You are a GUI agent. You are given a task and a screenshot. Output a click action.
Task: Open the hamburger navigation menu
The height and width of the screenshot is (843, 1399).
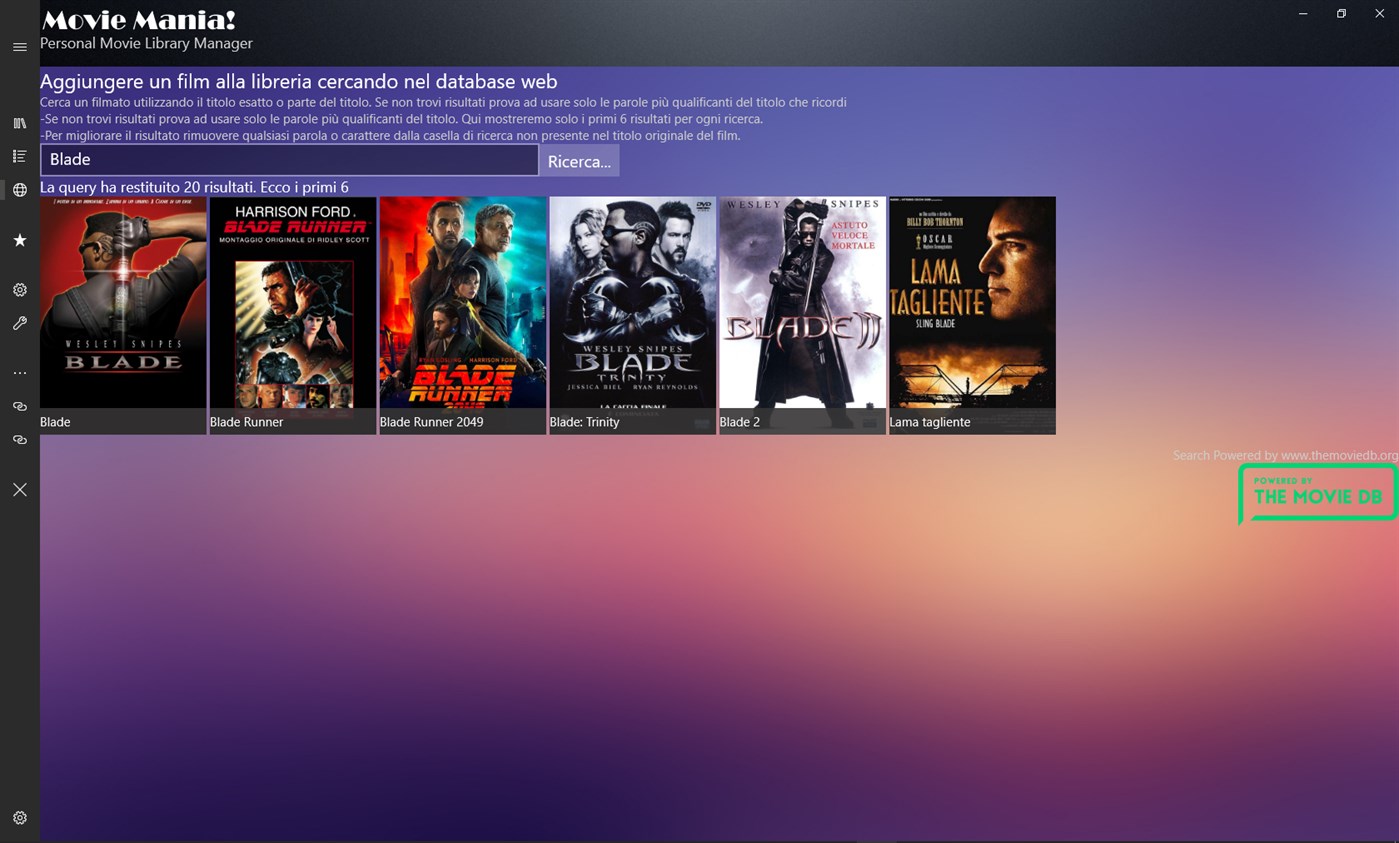tap(19, 47)
